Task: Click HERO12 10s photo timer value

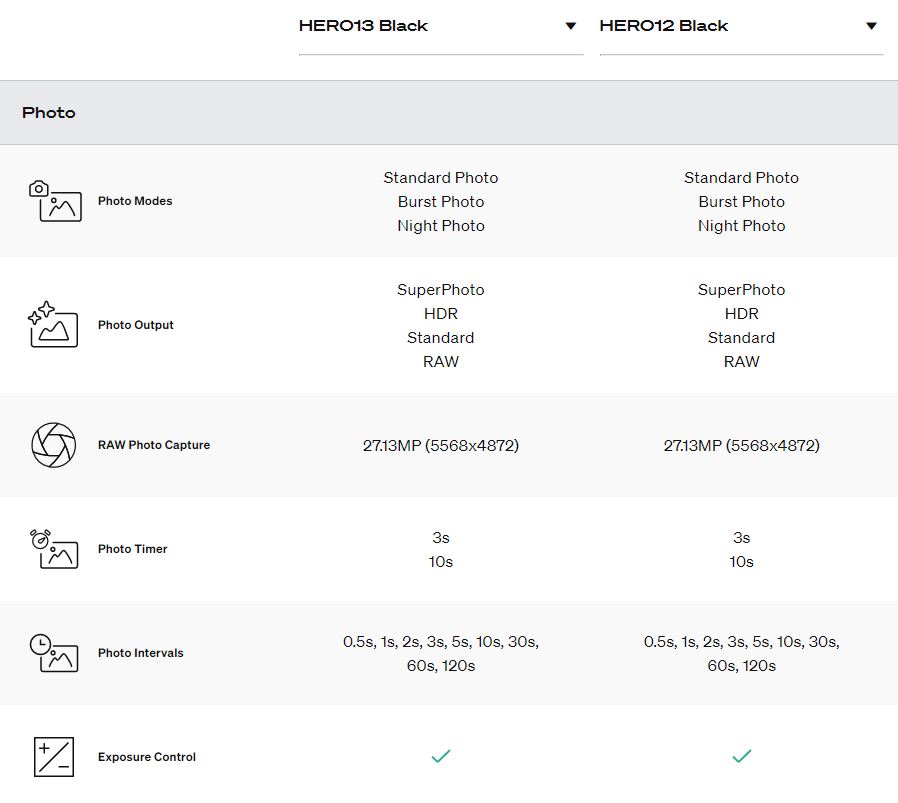Action: pos(742,562)
